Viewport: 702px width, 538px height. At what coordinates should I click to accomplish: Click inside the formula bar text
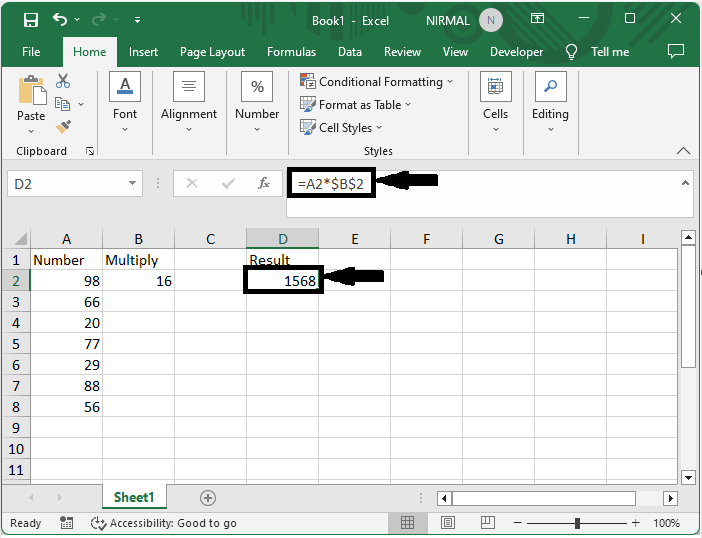(x=331, y=184)
